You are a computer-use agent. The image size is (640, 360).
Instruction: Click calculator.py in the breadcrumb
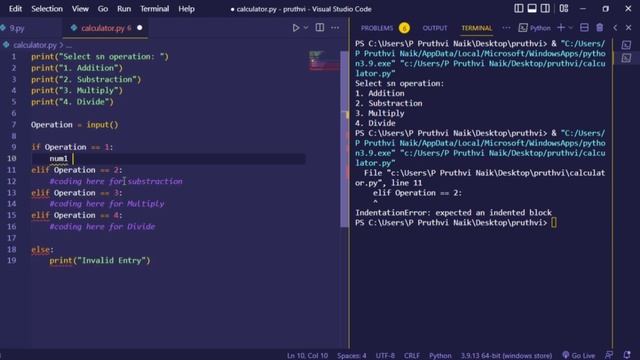pos(35,45)
